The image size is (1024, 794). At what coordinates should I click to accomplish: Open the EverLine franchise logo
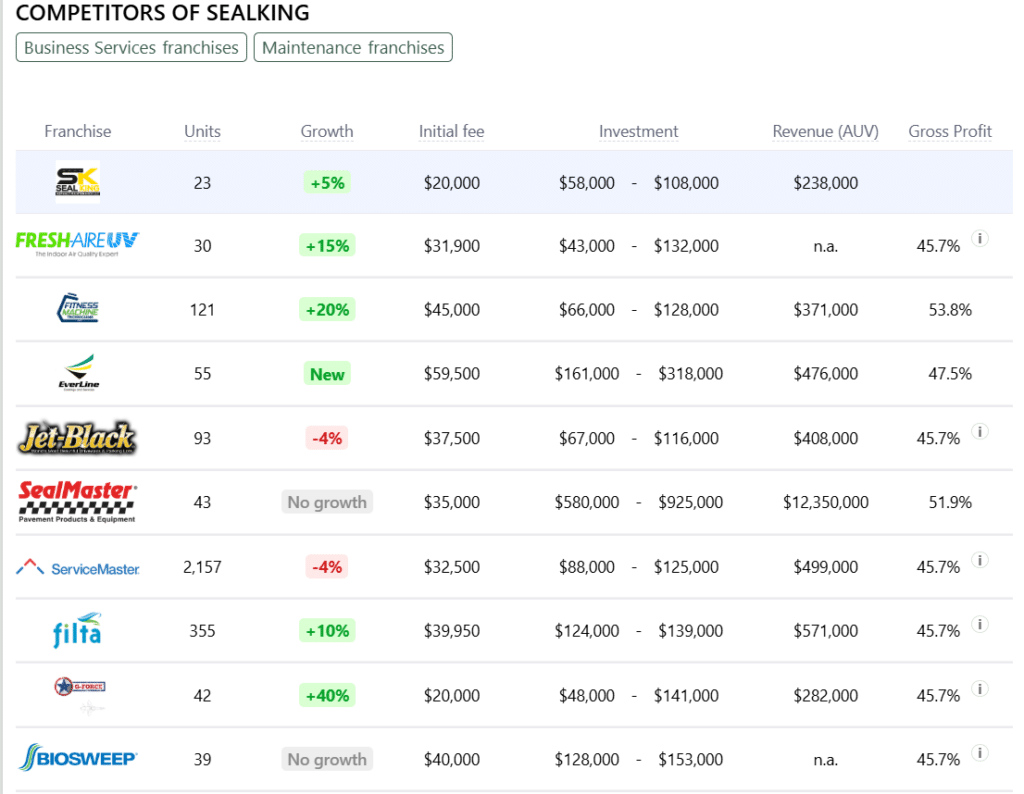[x=78, y=372]
